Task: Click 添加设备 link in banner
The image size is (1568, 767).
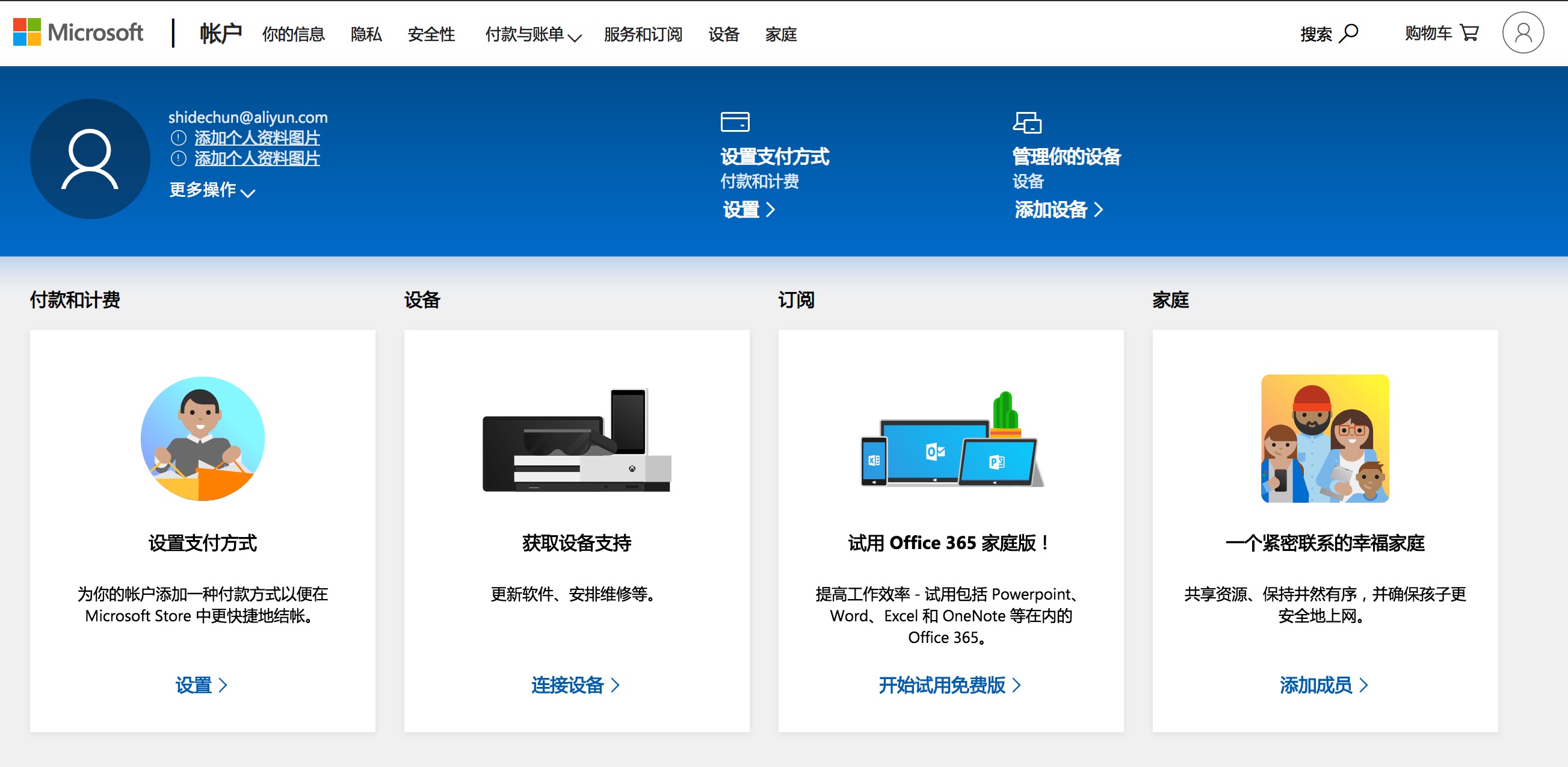Action: 1058,210
